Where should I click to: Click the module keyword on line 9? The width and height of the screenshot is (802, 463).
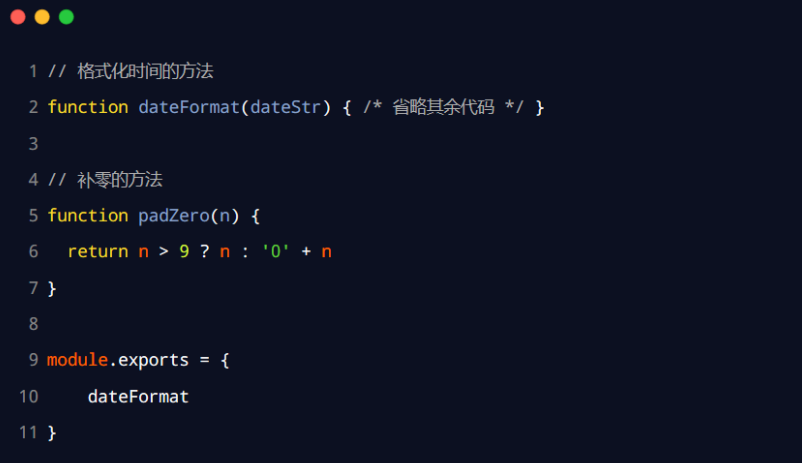click(x=77, y=360)
